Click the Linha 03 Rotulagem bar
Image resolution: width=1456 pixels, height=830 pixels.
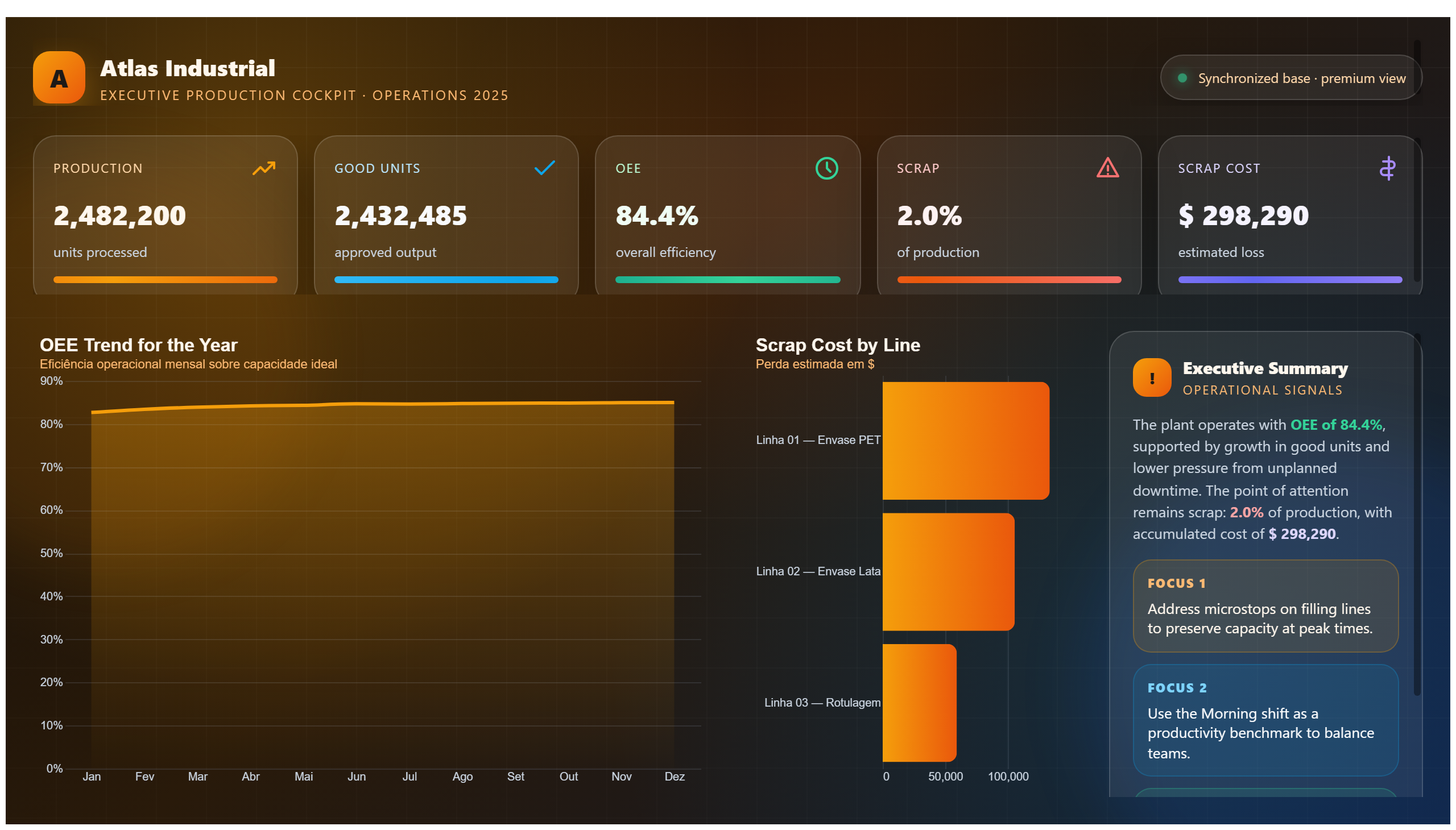[x=919, y=703]
